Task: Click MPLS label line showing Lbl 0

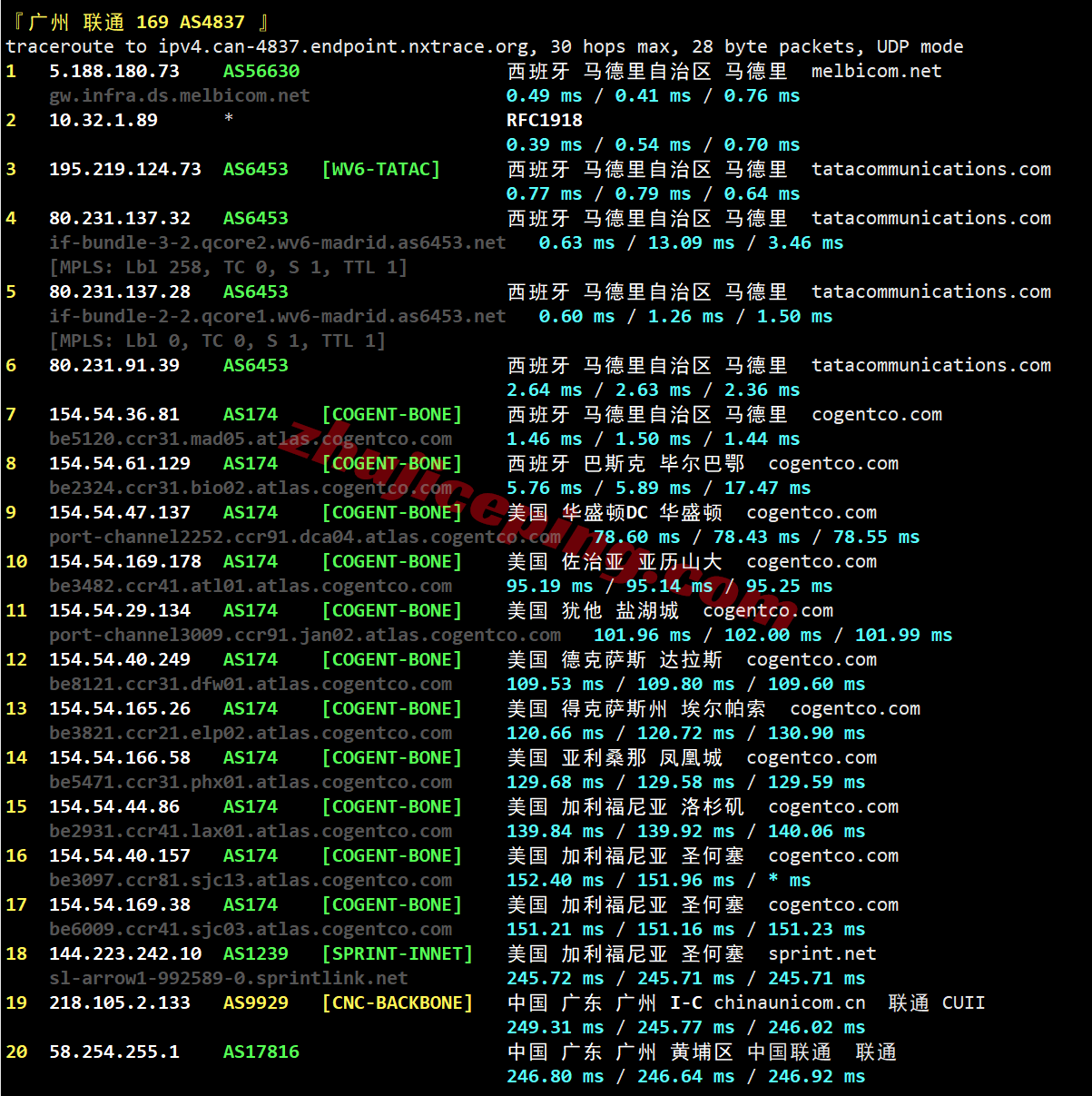Action: coord(218,341)
